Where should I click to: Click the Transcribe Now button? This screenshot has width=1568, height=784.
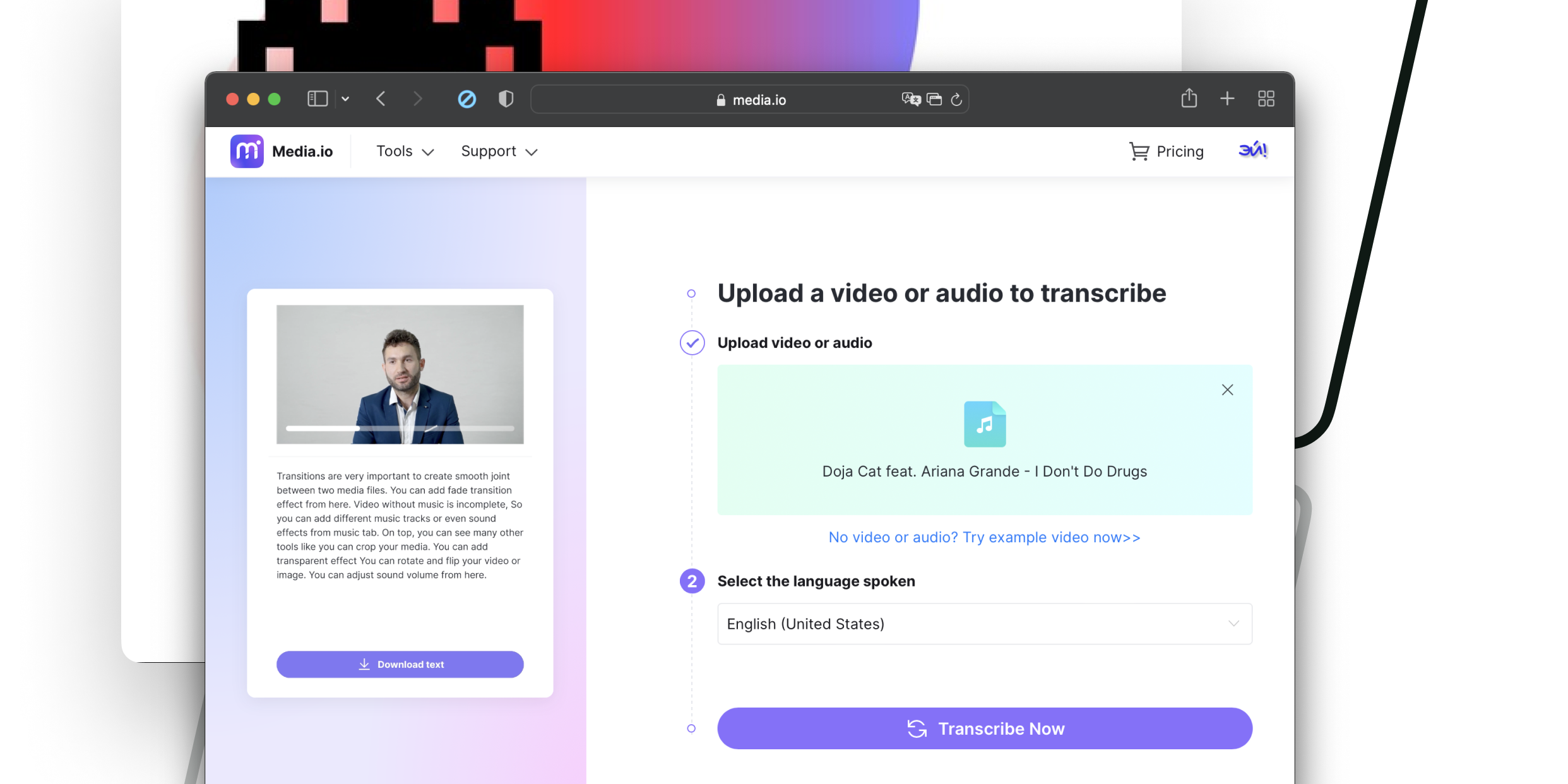pos(984,728)
